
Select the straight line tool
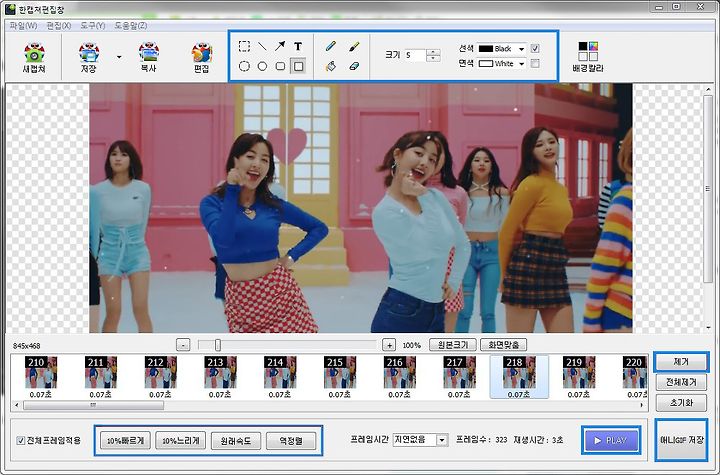tap(262, 46)
